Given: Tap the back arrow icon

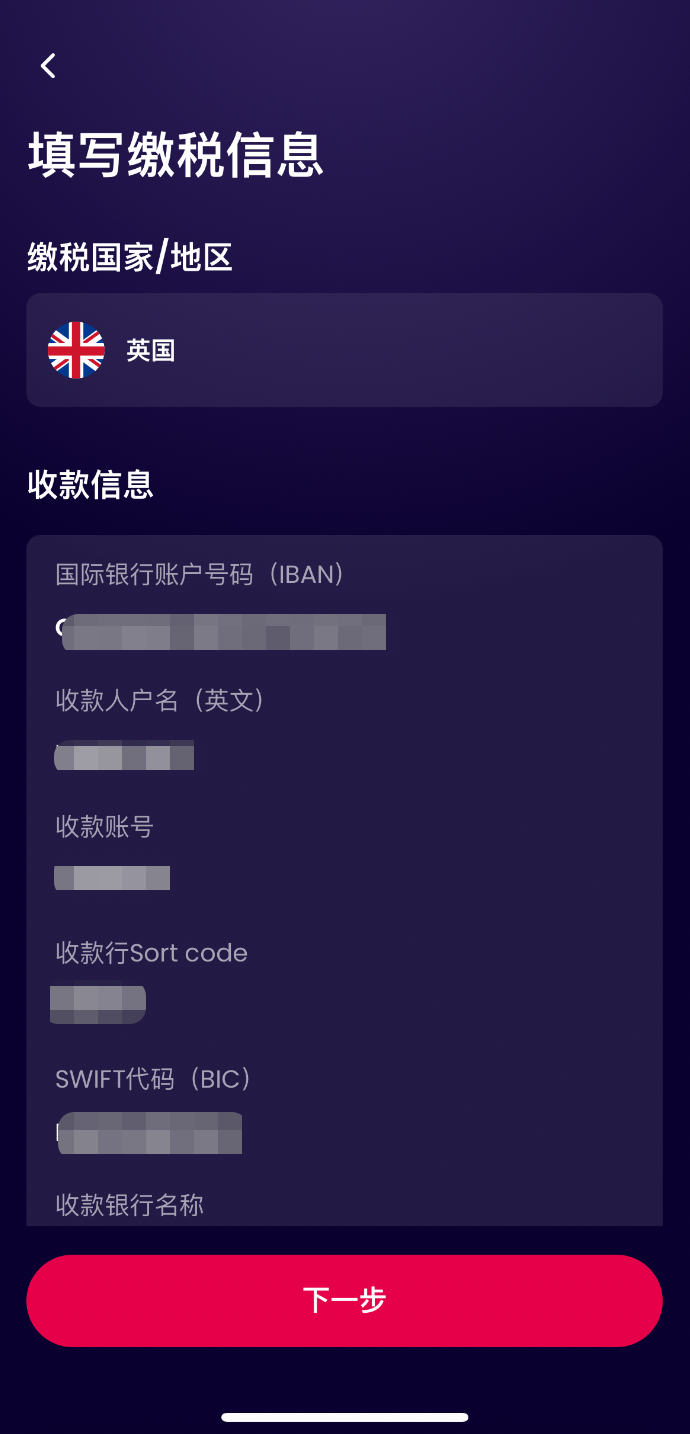Looking at the screenshot, I should pyautogui.click(x=48, y=66).
